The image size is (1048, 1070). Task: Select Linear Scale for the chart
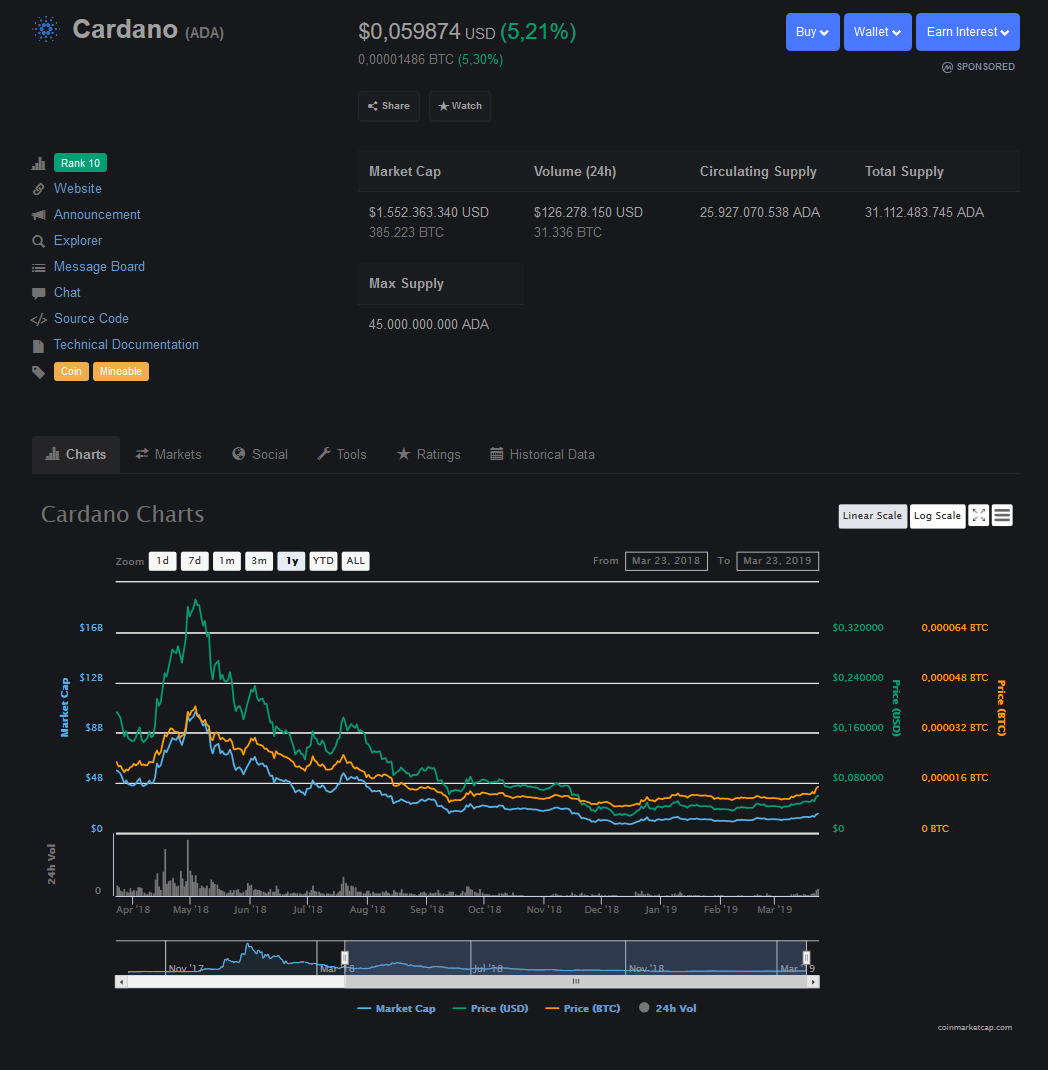click(872, 516)
